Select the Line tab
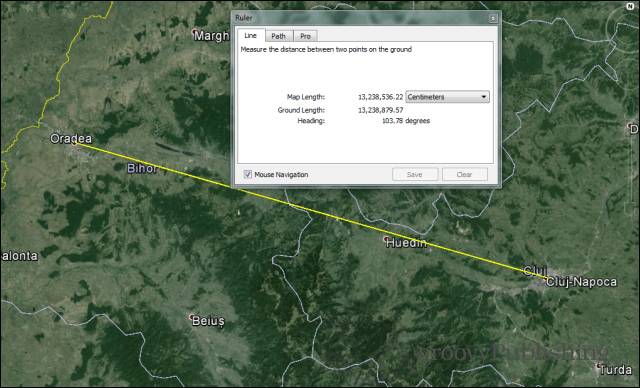The width and height of the screenshot is (640, 388). (x=251, y=35)
